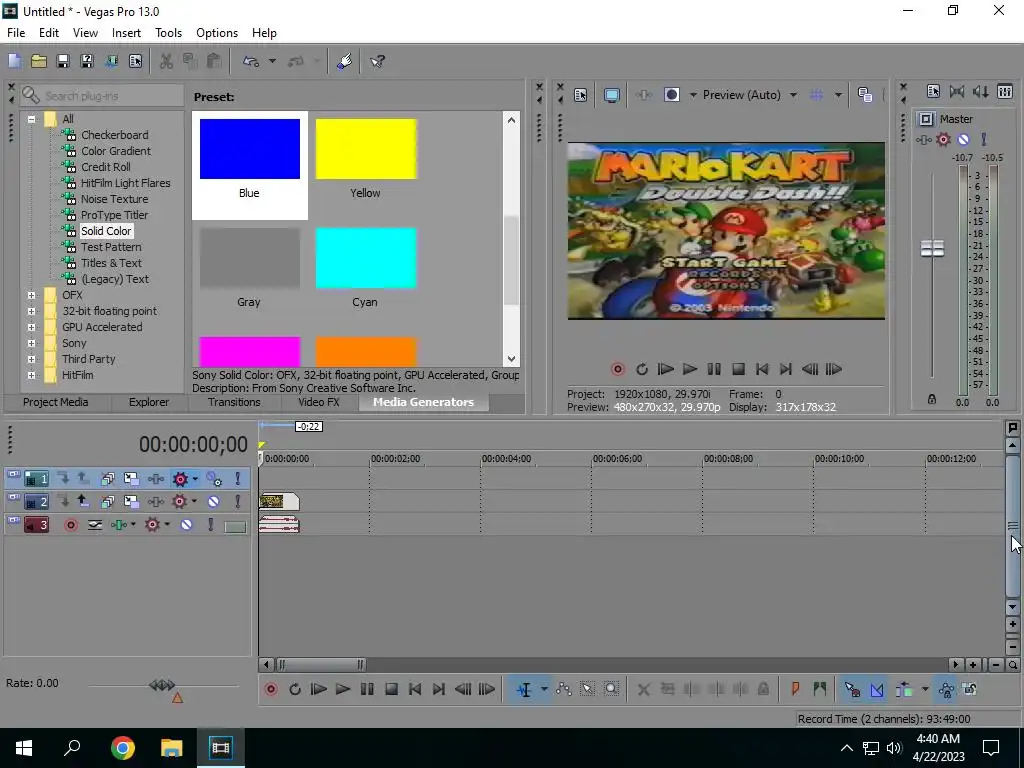Viewport: 1024px width, 768px height.
Task: Solo video track 1
Action: click(x=238, y=479)
